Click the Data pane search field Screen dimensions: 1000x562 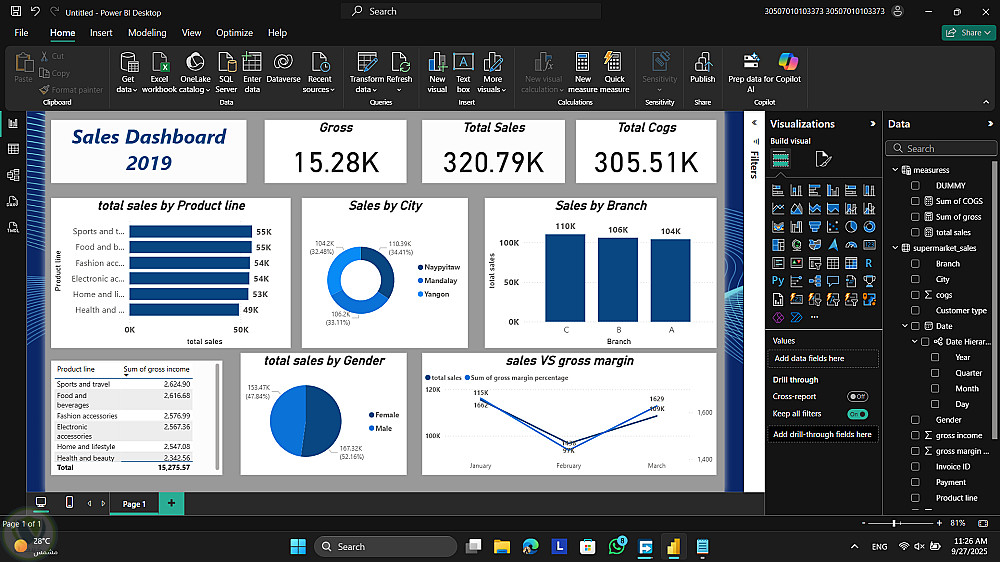941,148
